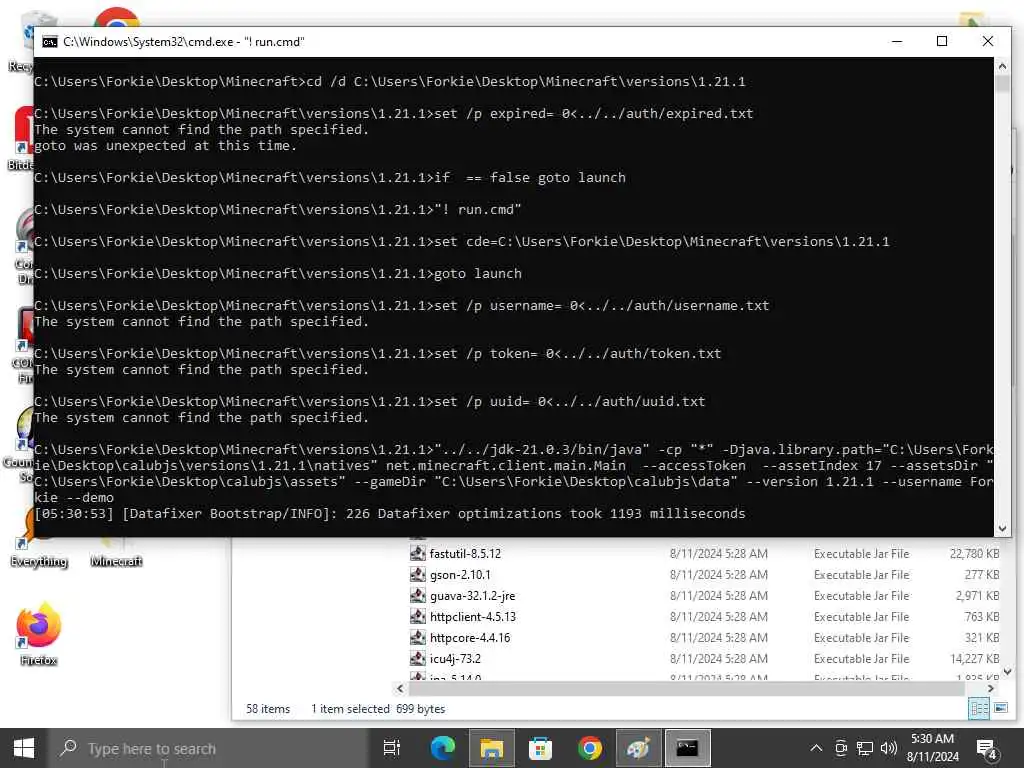This screenshot has width=1024, height=768.
Task: Open the Windows Start menu
Action: pos(24,748)
